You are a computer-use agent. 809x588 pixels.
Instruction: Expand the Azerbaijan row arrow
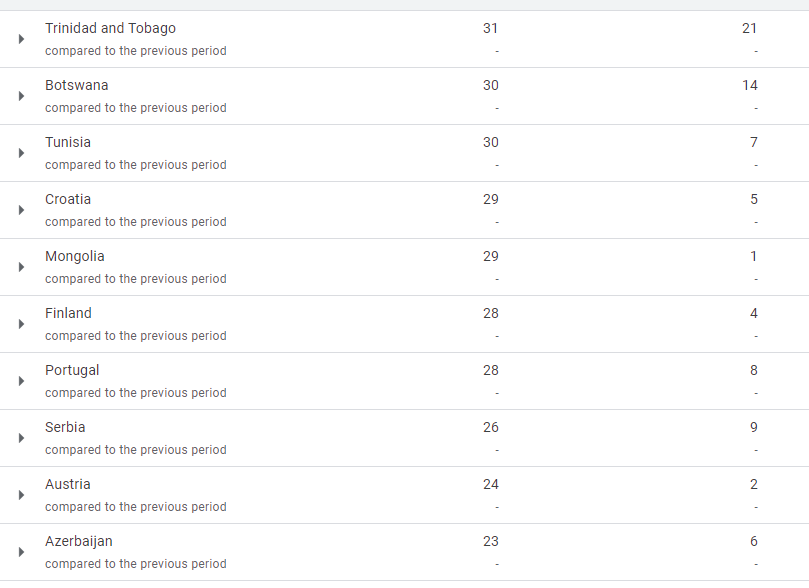(21, 552)
